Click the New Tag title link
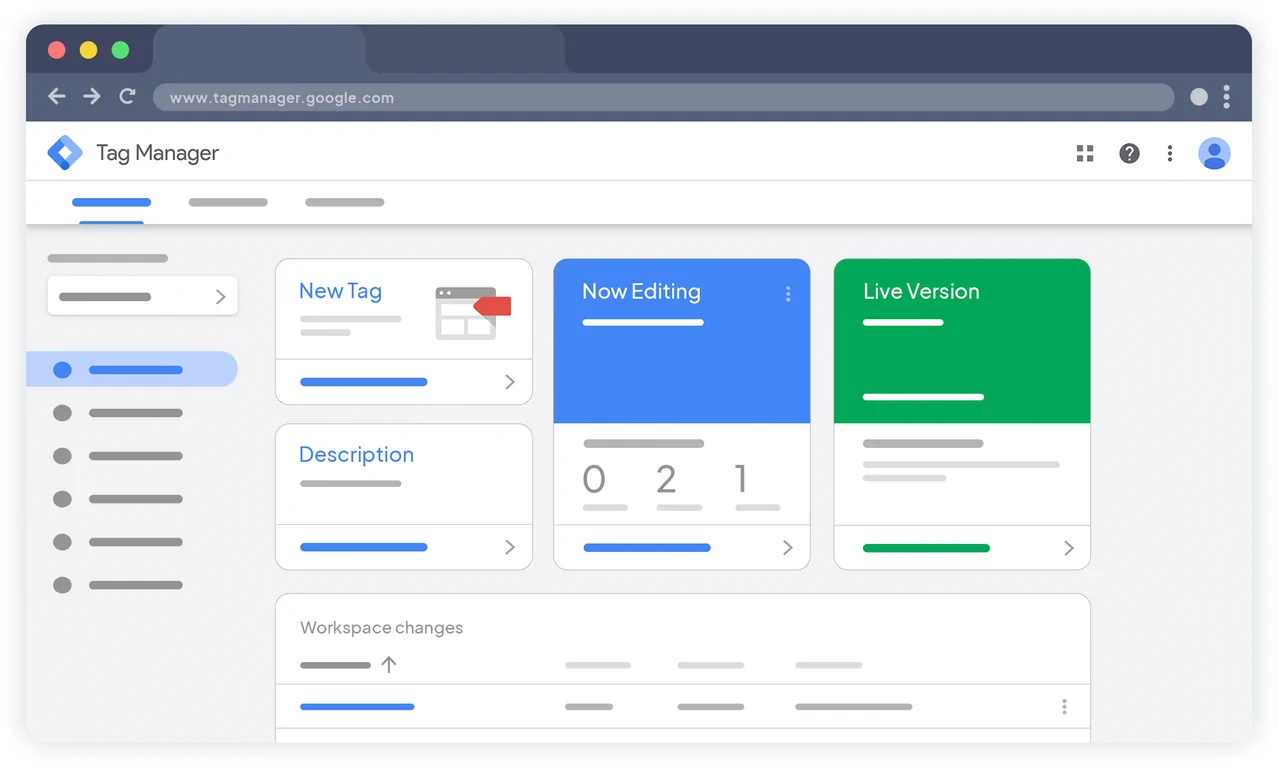Image resolution: width=1278 pixels, height=769 pixels. click(340, 291)
